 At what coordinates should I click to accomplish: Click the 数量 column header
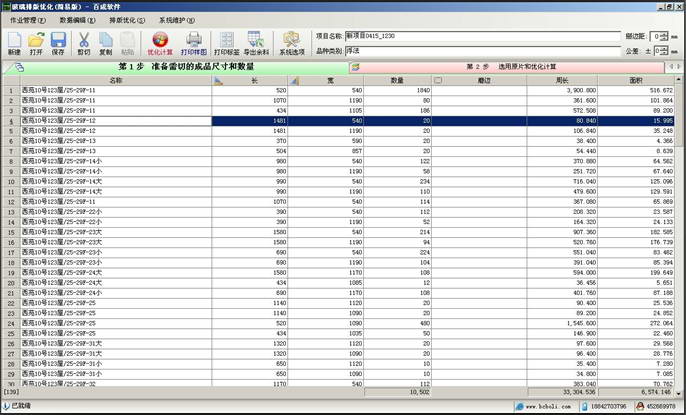(x=397, y=80)
